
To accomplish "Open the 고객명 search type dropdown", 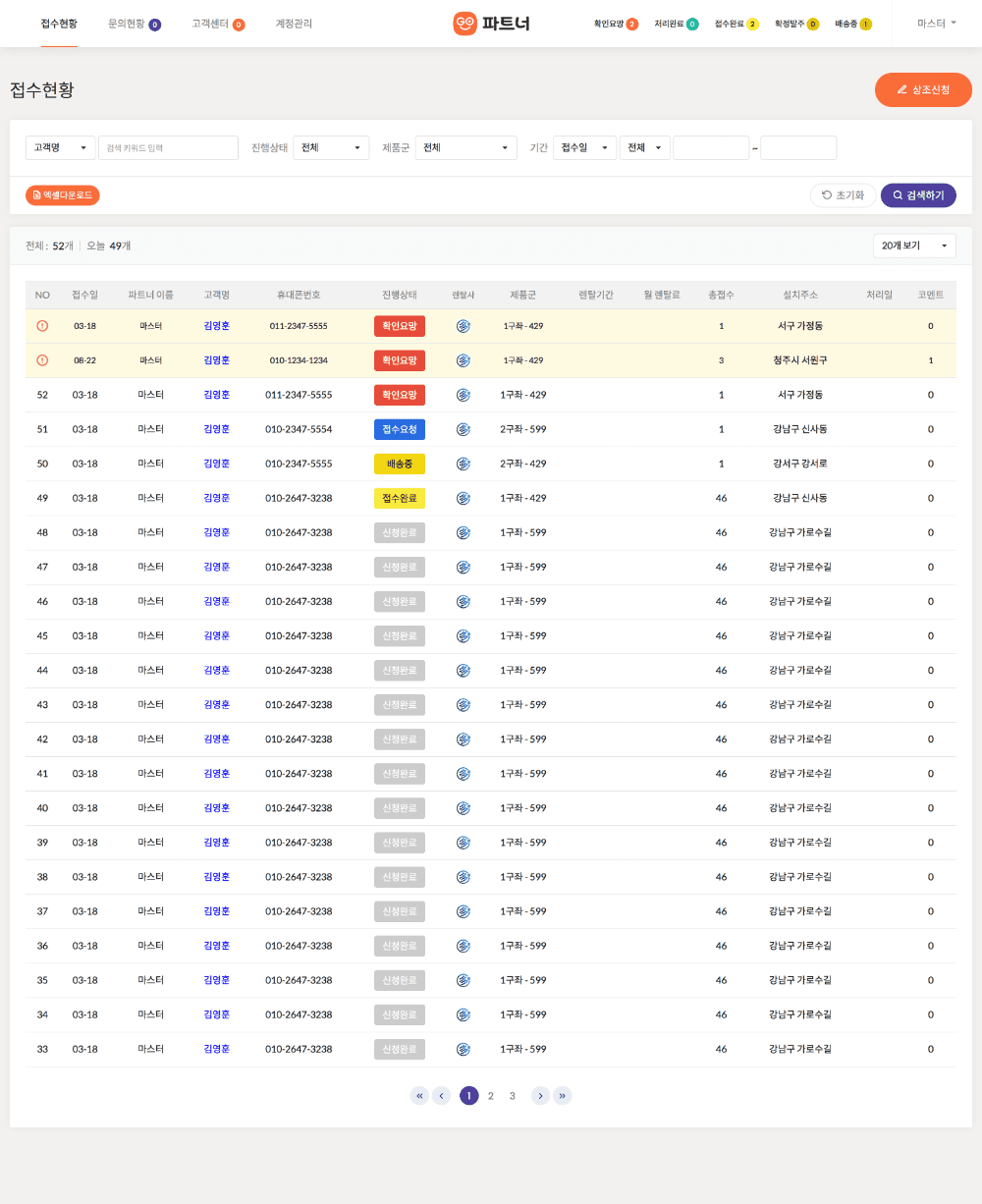I will (x=61, y=147).
